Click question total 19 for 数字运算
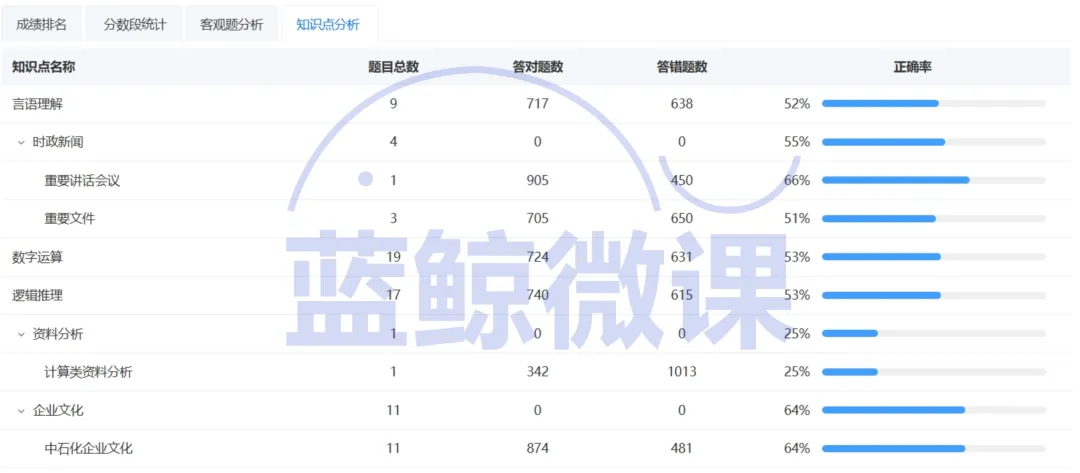Image resolution: width=1080 pixels, height=473 pixels. 393,257
